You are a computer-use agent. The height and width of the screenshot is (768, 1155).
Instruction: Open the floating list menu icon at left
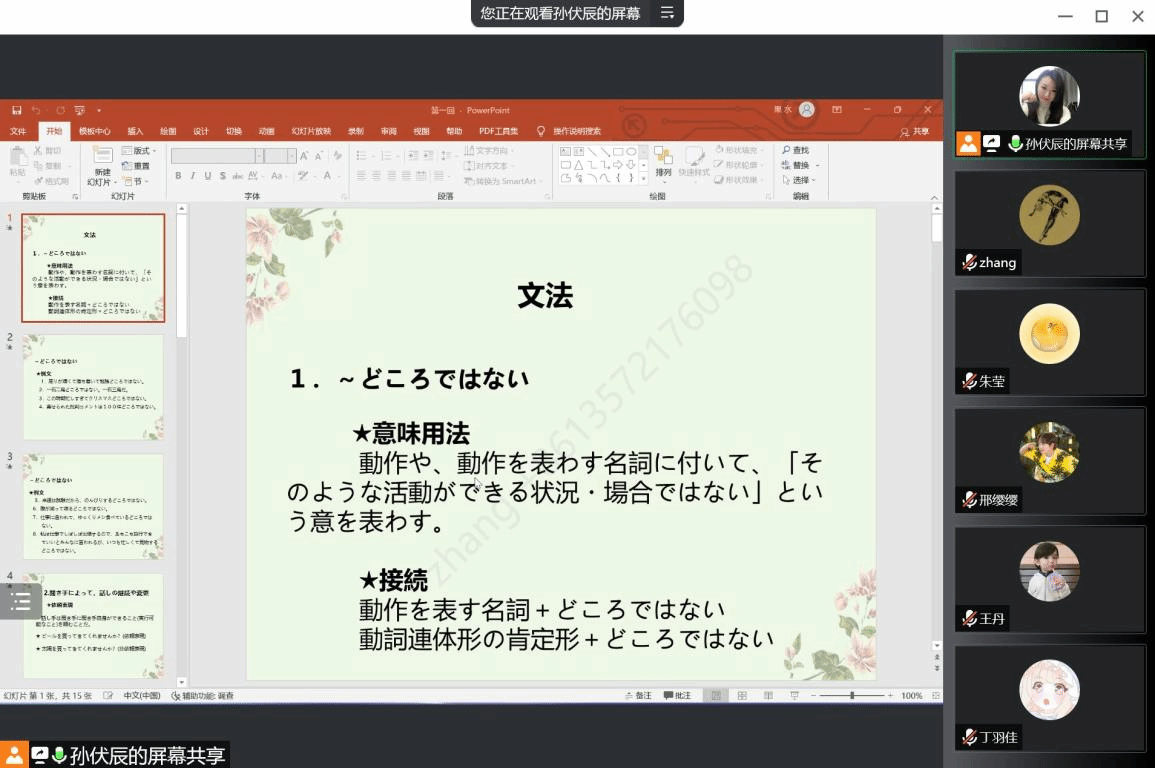pyautogui.click(x=20, y=601)
